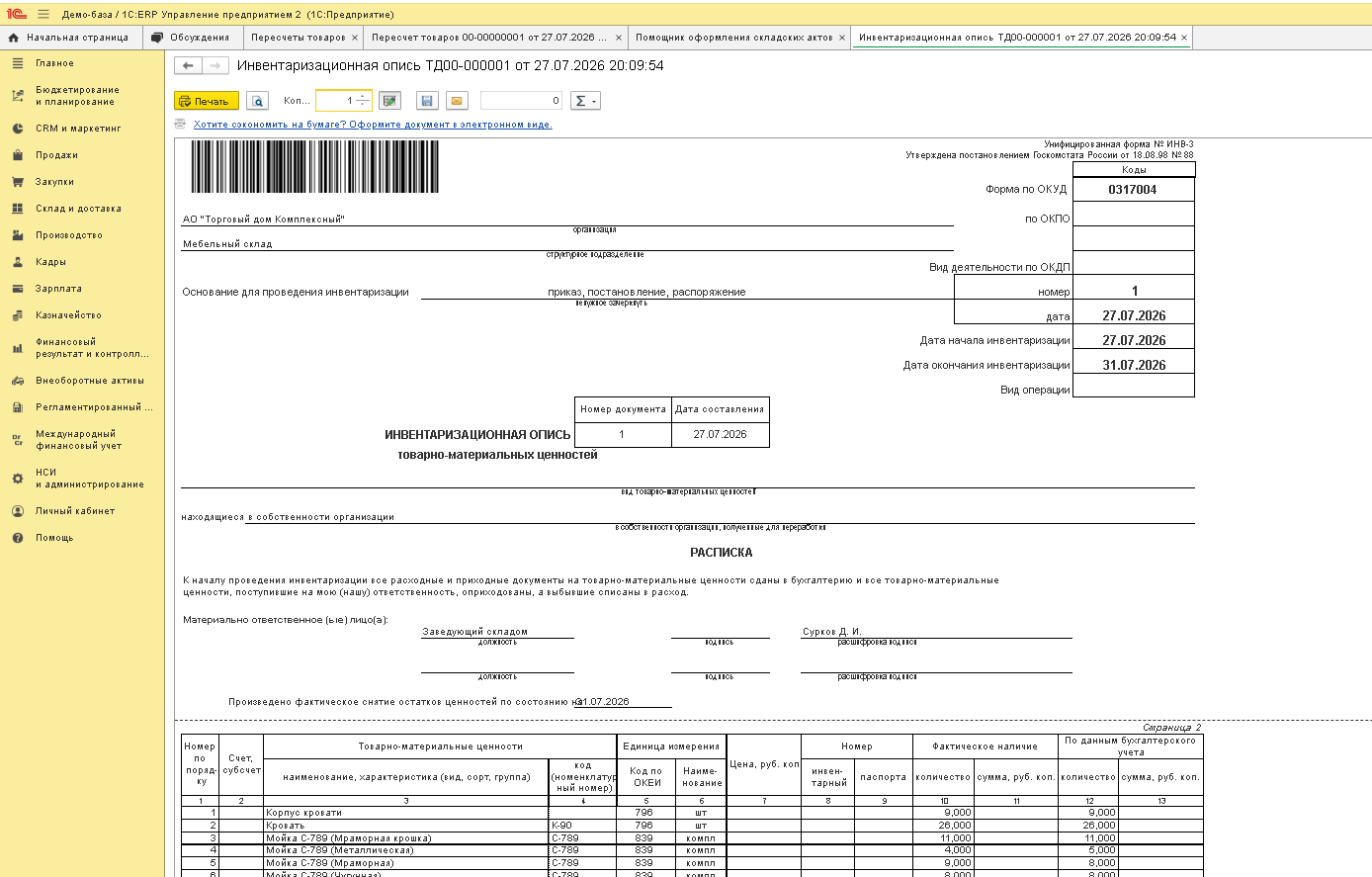This screenshot has height=877, width=1372.
Task: Click the Казначейство section icon
Action: (x=17, y=315)
